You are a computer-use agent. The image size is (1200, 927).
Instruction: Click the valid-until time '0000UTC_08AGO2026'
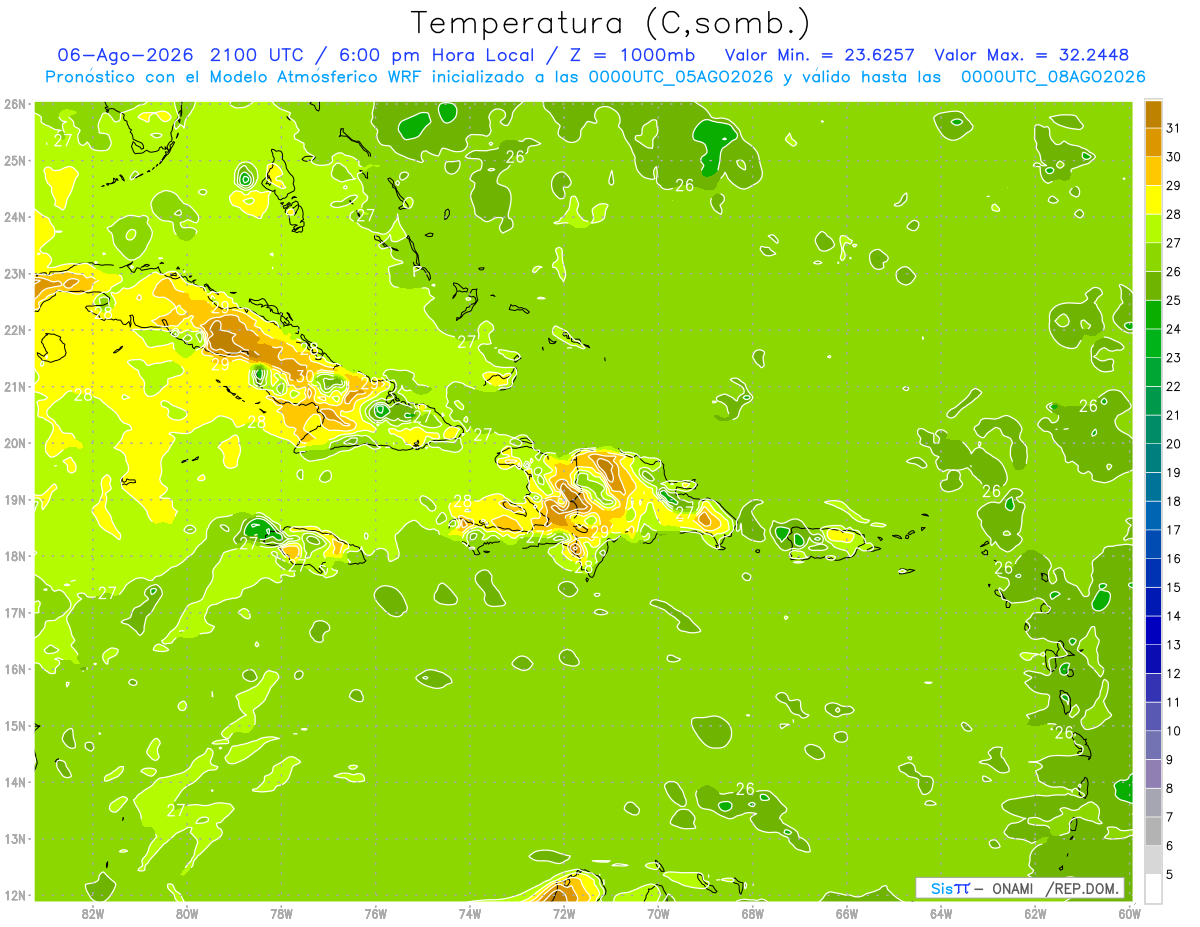[x=1053, y=77]
